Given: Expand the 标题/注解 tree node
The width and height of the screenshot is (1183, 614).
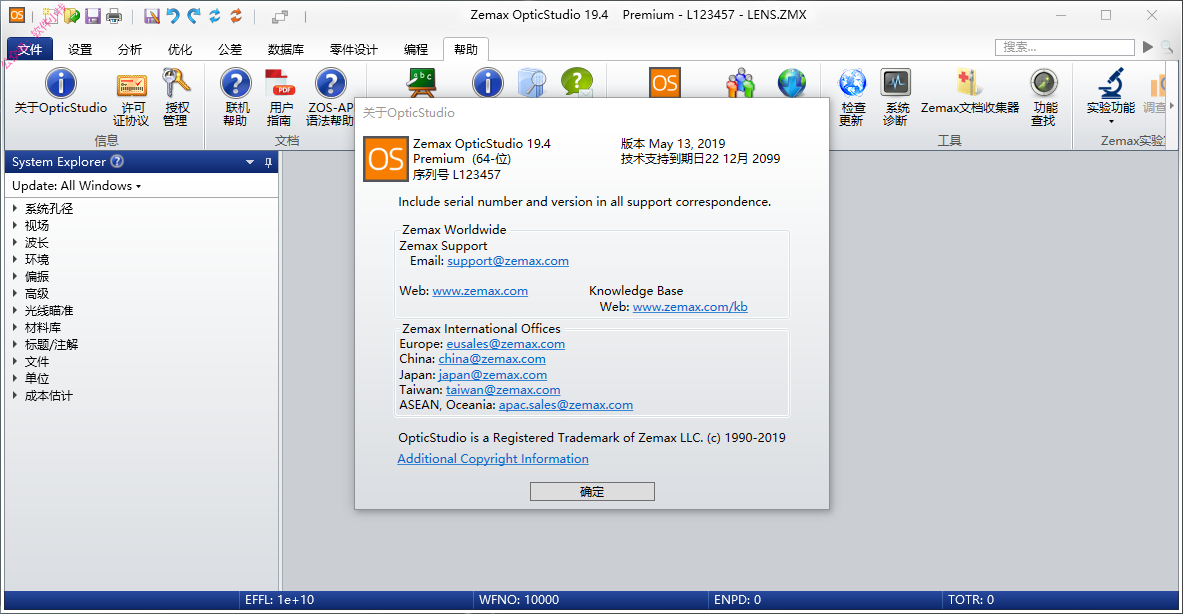Looking at the screenshot, I should (15, 344).
